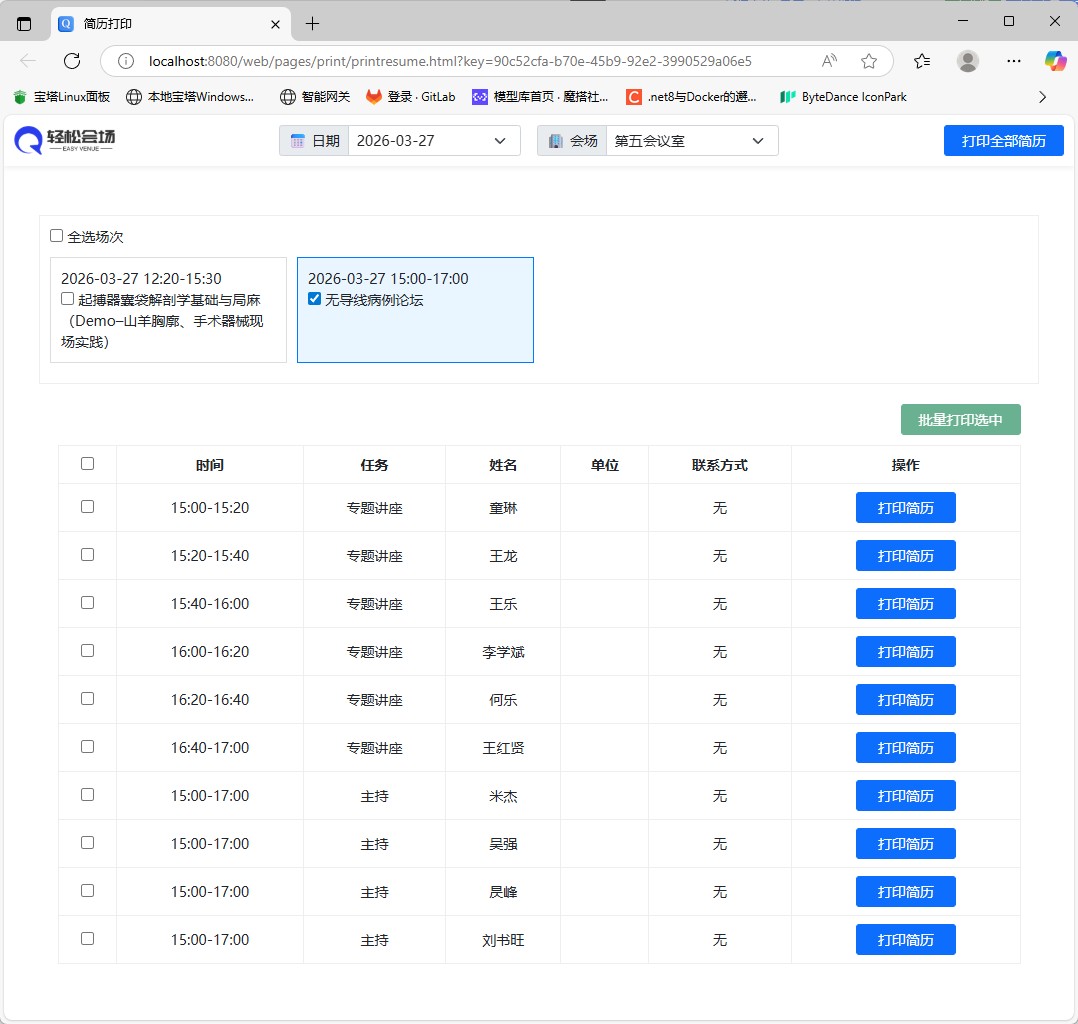Check the row checkbox for 李学斌
1078x1024 pixels.
click(x=87, y=651)
